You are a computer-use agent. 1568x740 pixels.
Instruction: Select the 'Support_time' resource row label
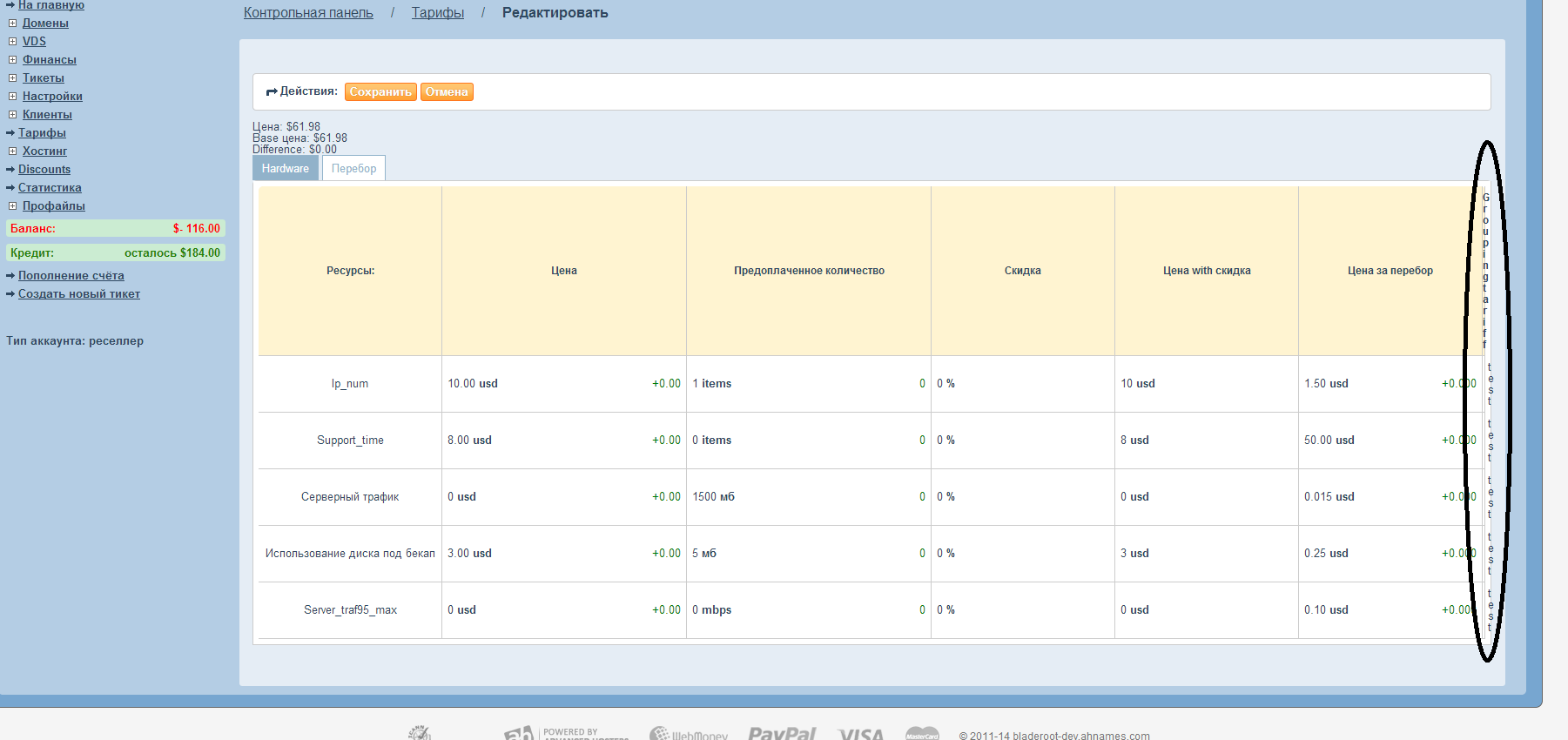pos(350,441)
